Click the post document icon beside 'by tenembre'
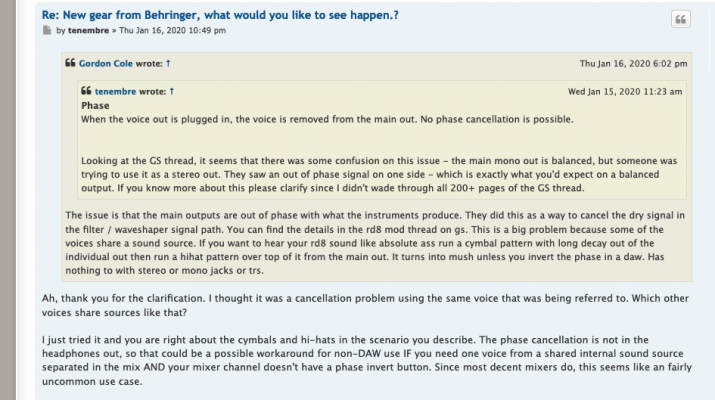Viewport: 715px width, 400px height. click(x=47, y=31)
